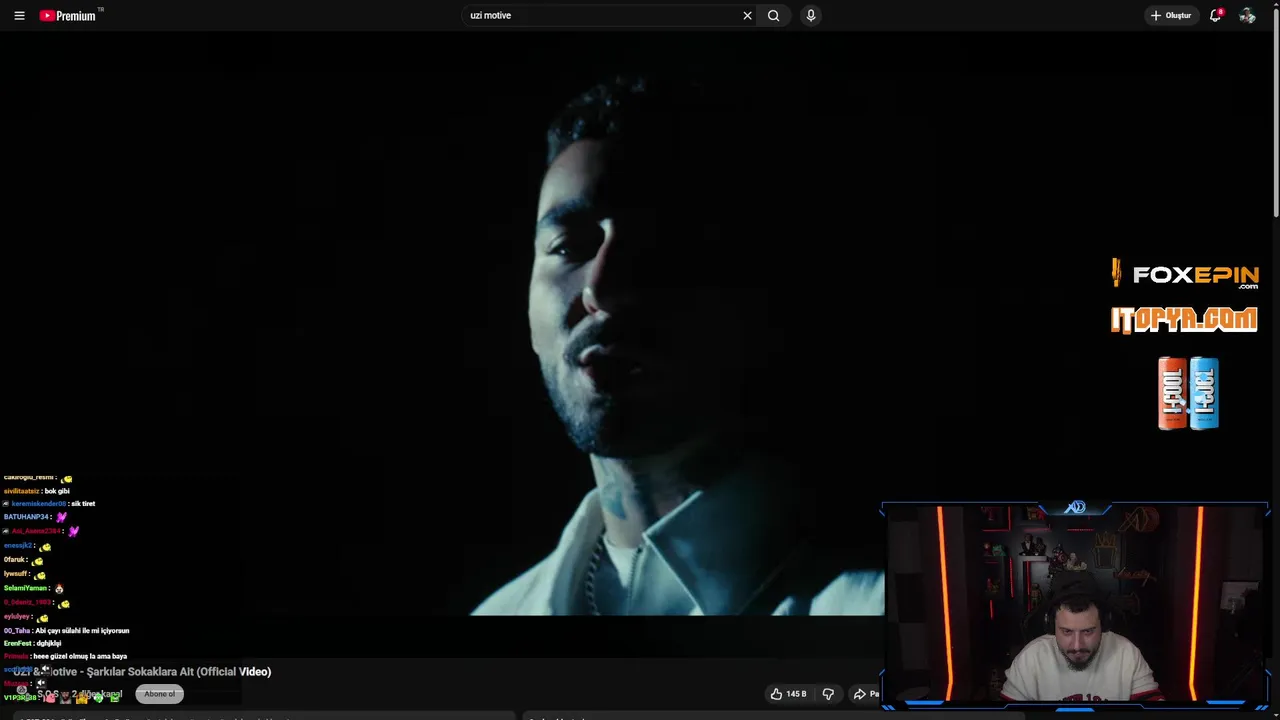The image size is (1280, 720).
Task: Subscribe with the Abone ol button
Action: (159, 694)
